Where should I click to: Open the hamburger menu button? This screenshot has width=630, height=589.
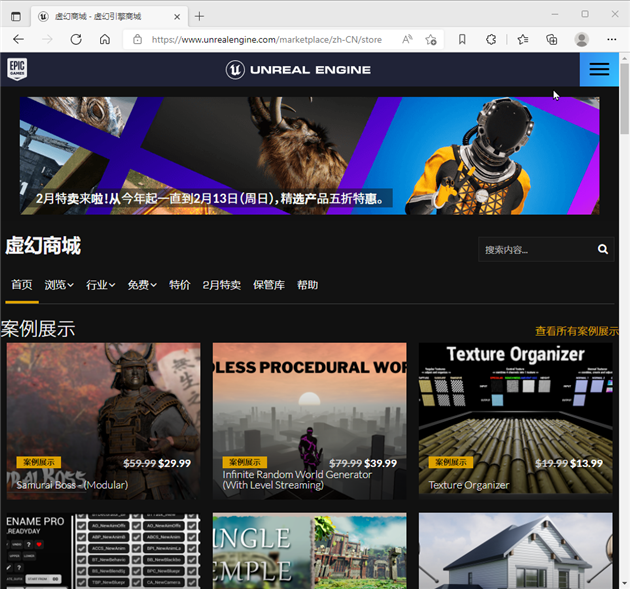pyautogui.click(x=599, y=70)
